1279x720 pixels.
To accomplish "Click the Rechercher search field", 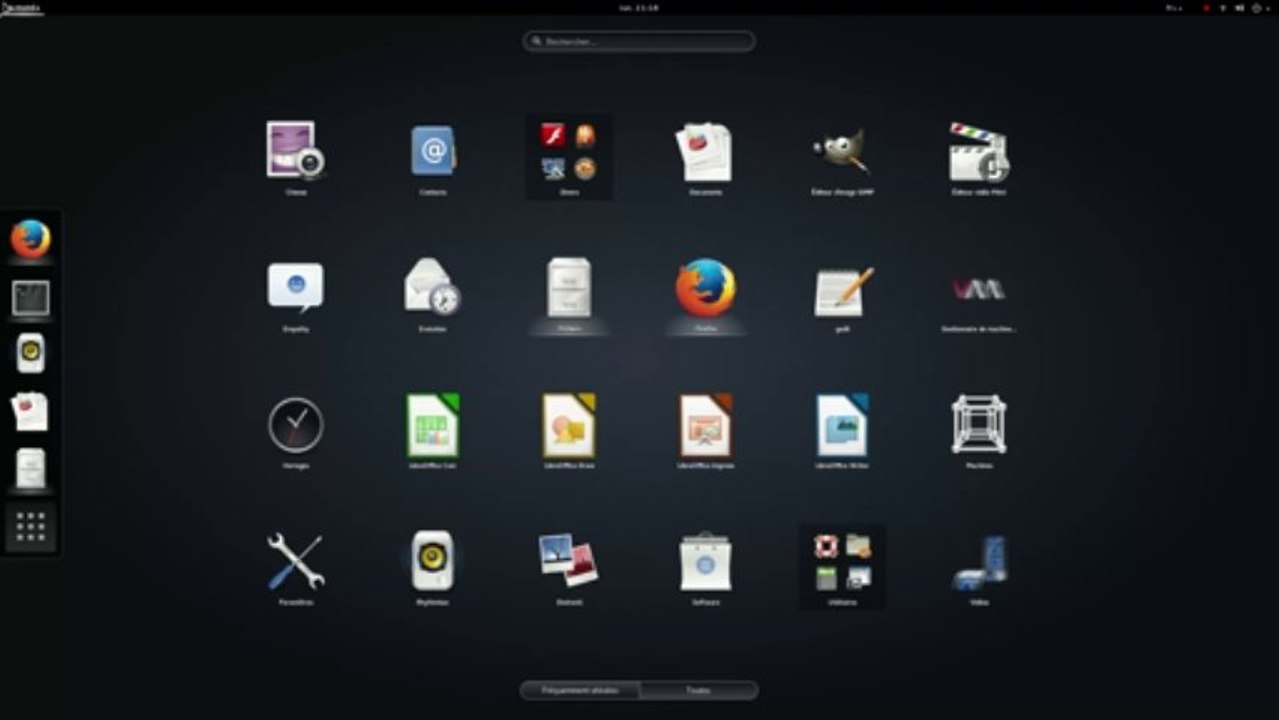I will (639, 42).
